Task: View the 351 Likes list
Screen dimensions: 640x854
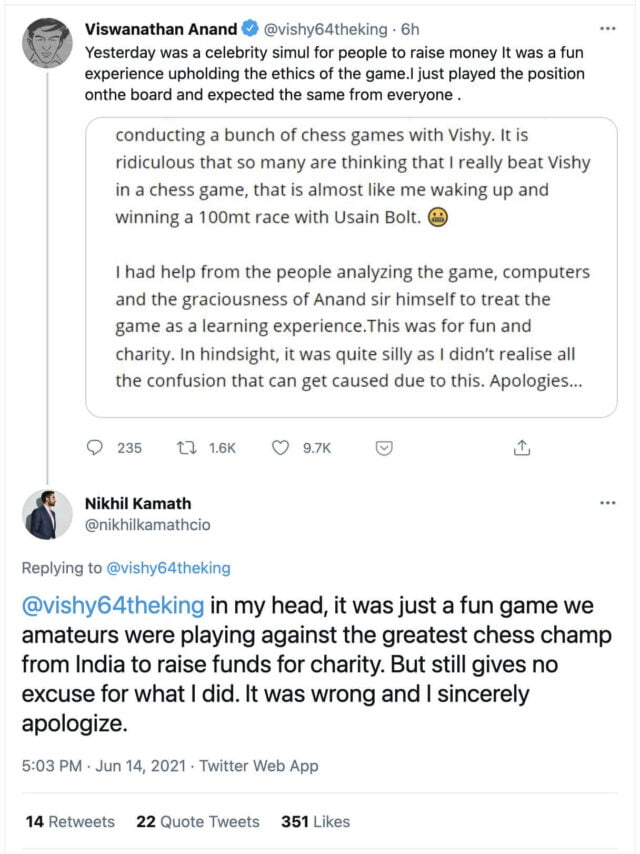Action: click(x=315, y=821)
